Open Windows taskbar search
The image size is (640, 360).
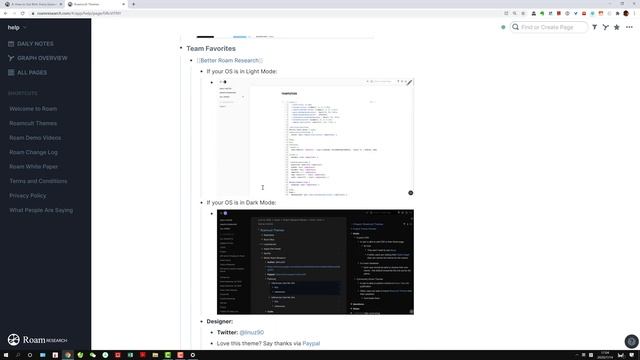pyautogui.click(x=18, y=355)
